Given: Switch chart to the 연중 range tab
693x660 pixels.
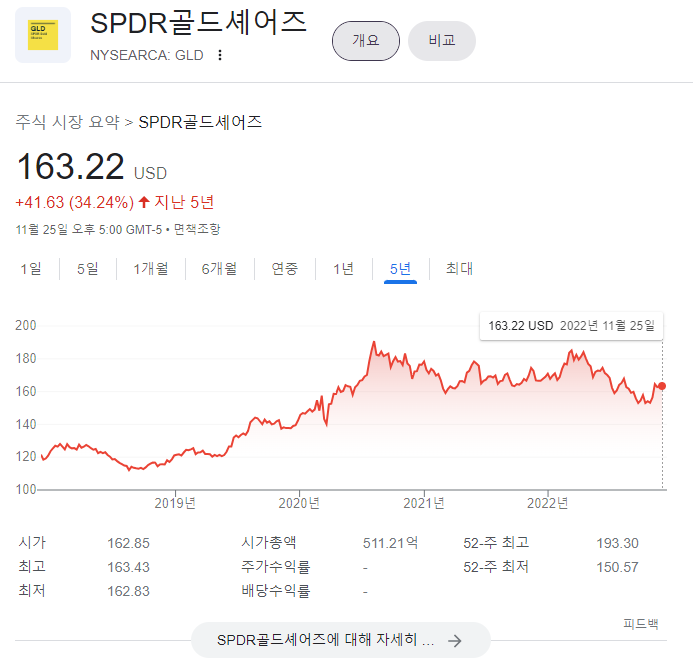Looking at the screenshot, I should (x=285, y=268).
